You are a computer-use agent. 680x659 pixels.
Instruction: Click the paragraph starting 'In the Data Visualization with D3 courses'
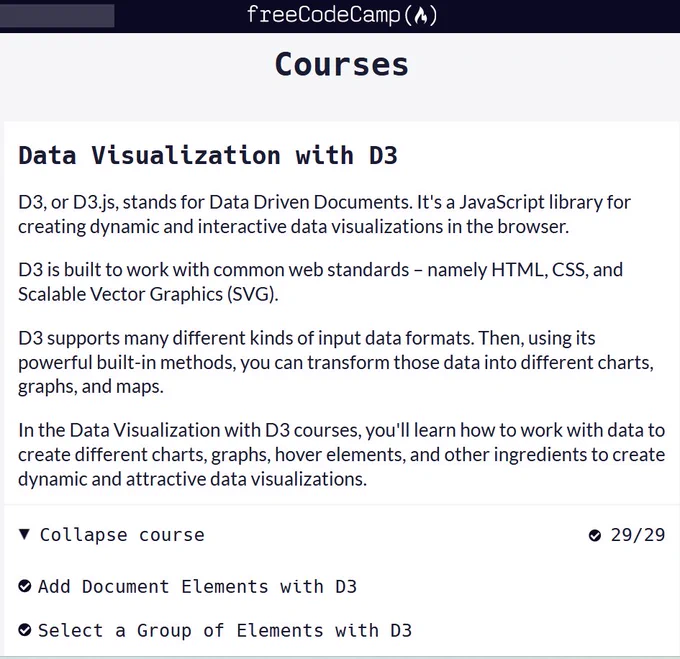click(x=341, y=454)
